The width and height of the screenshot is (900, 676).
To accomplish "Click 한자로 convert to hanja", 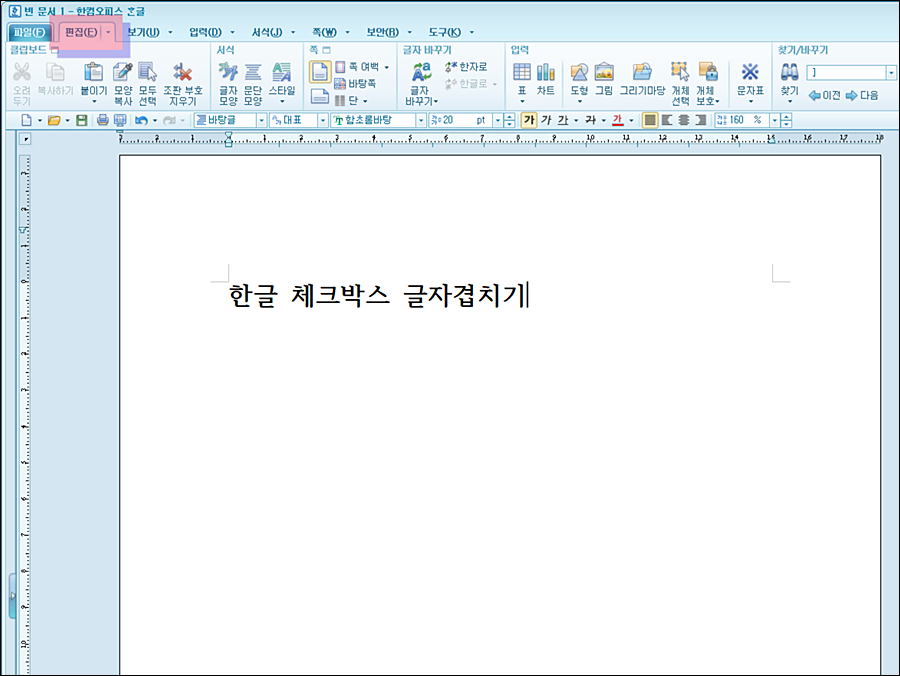I will 465,67.
